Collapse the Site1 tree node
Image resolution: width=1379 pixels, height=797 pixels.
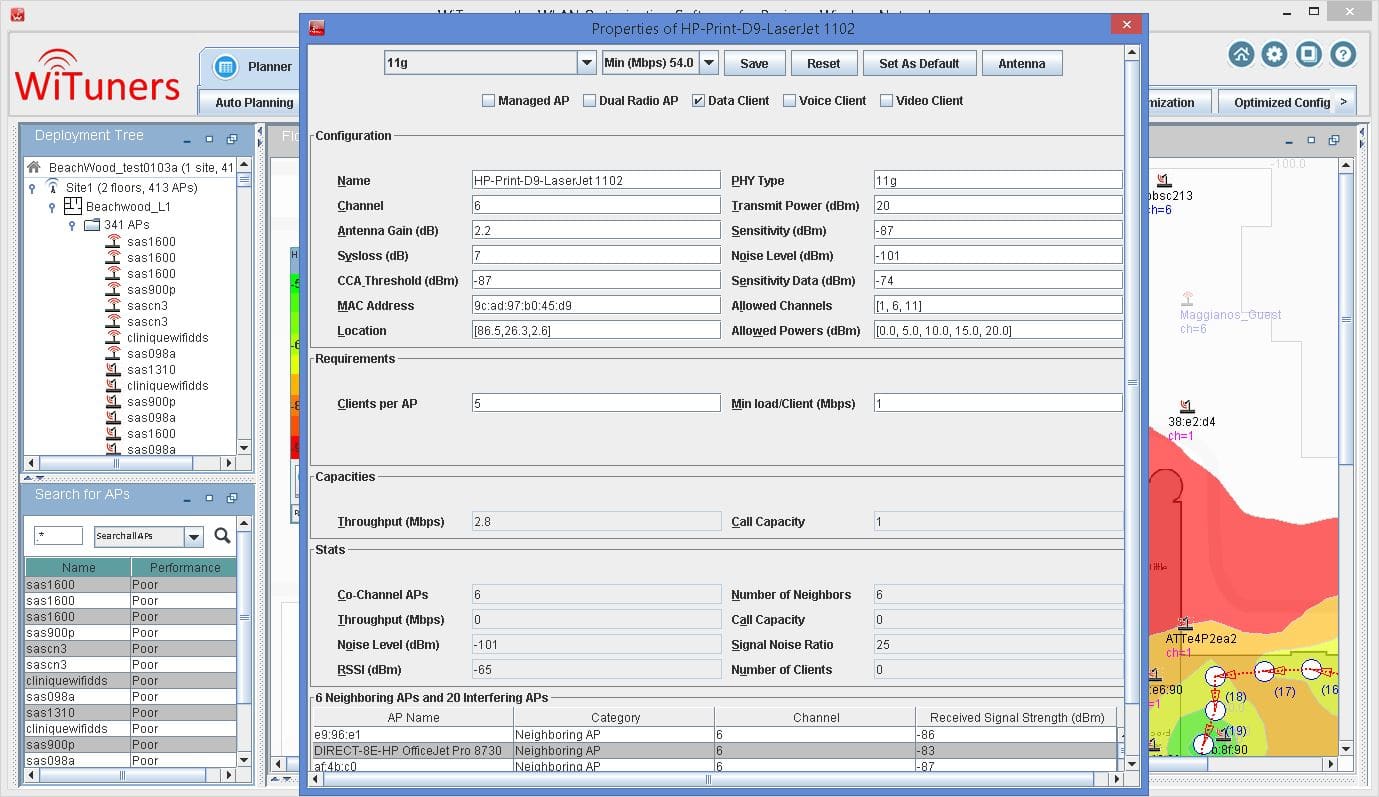(x=32, y=188)
